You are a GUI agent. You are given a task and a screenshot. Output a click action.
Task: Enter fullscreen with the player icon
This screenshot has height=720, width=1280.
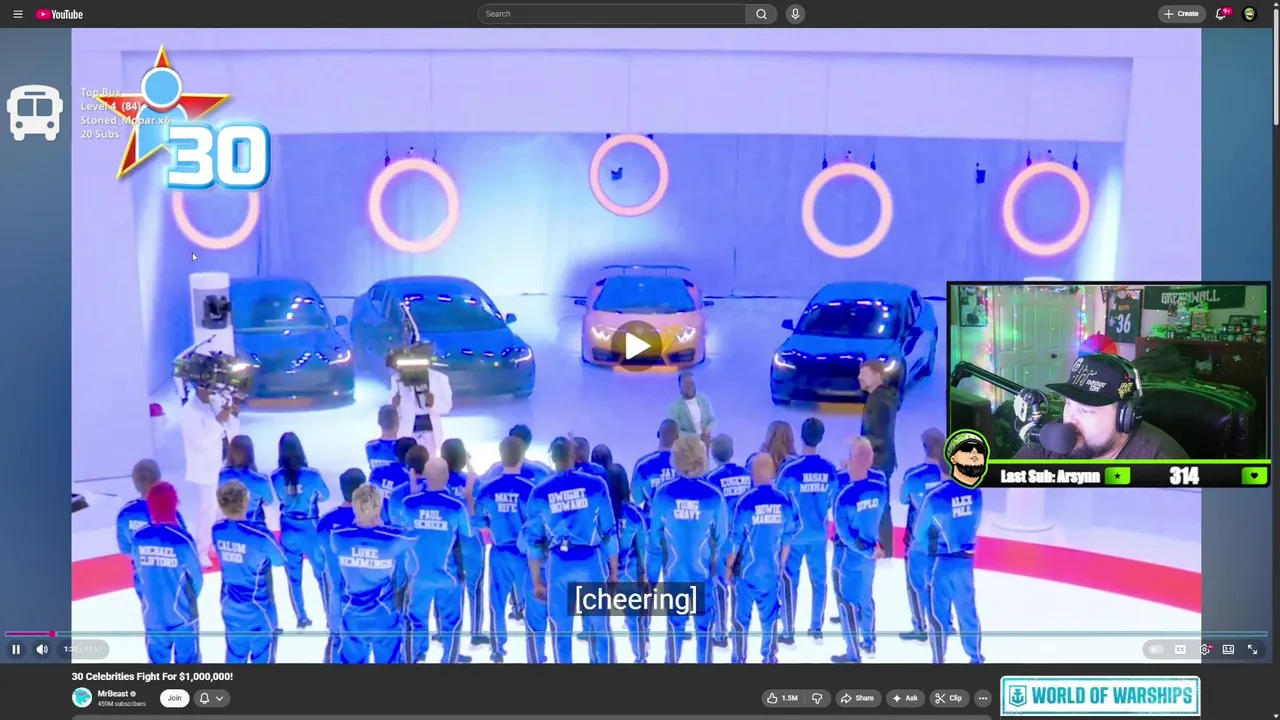click(x=1252, y=649)
